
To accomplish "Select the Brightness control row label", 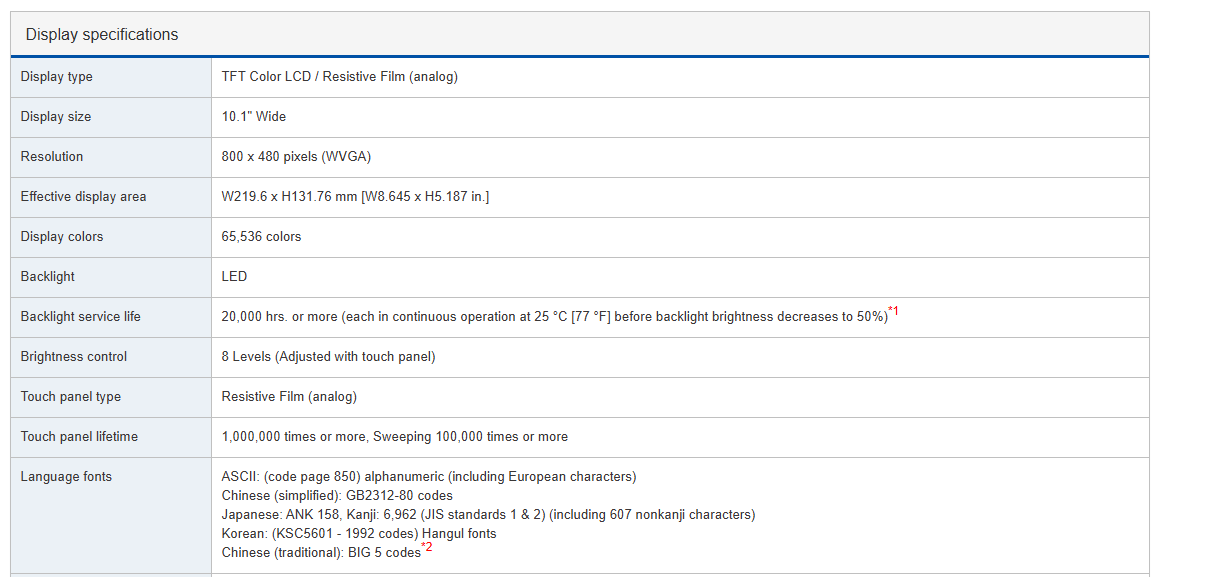I will [x=74, y=357].
